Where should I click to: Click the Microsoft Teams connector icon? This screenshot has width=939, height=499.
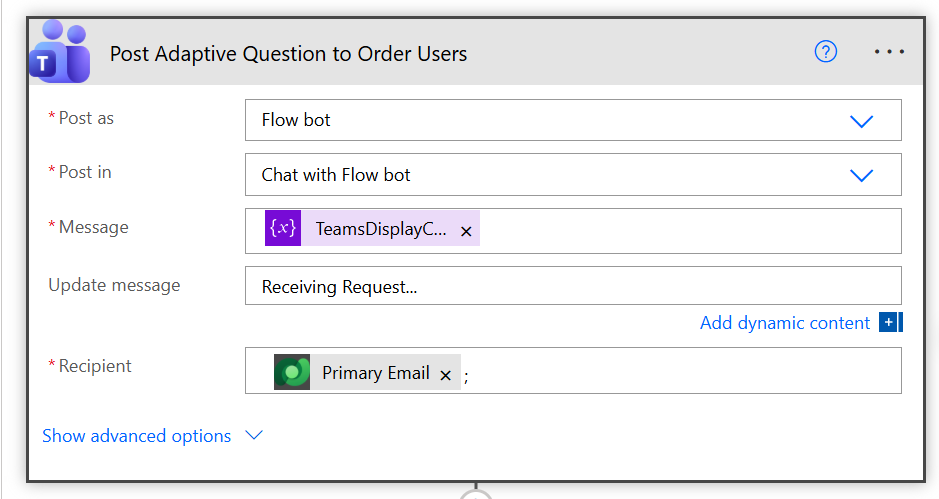tap(55, 53)
